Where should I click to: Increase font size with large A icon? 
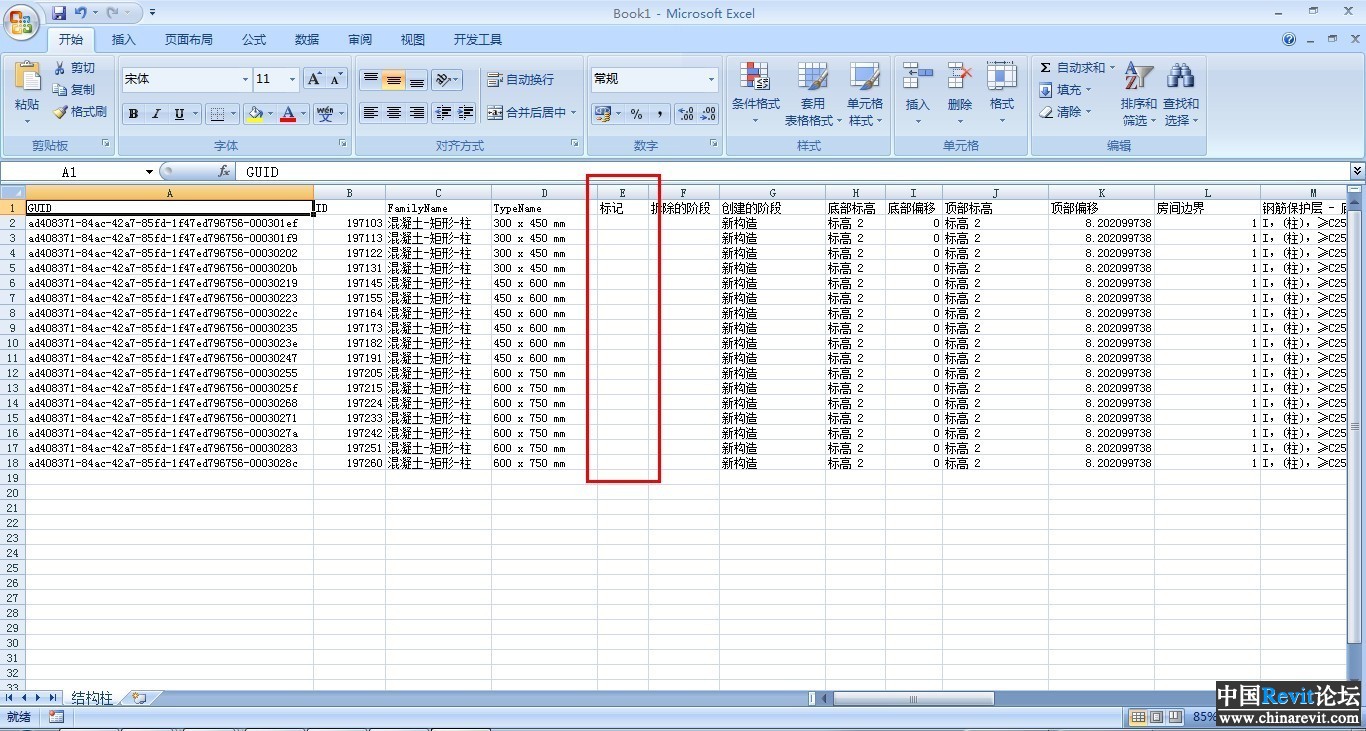[314, 79]
